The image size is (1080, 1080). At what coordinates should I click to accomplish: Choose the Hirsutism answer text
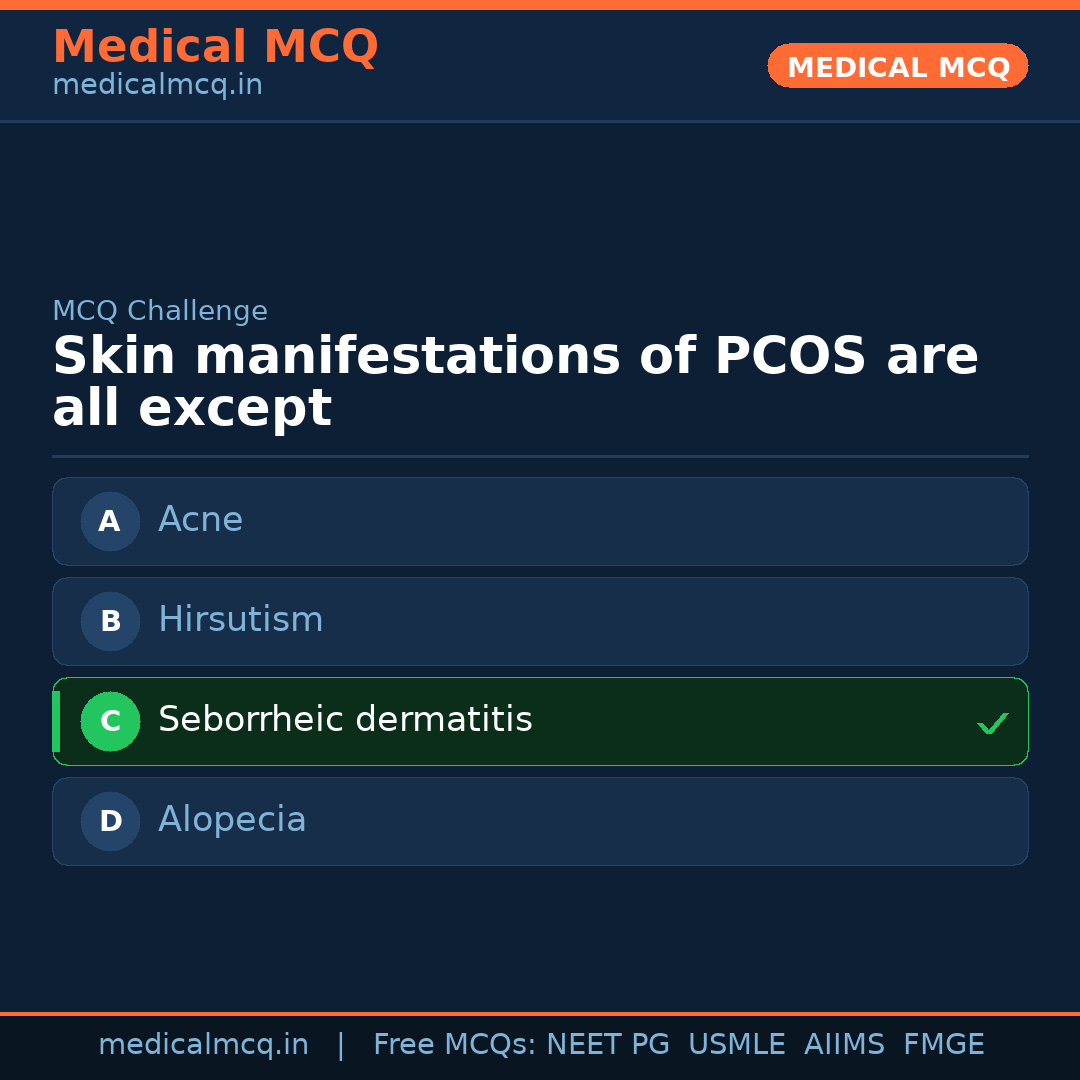point(240,620)
